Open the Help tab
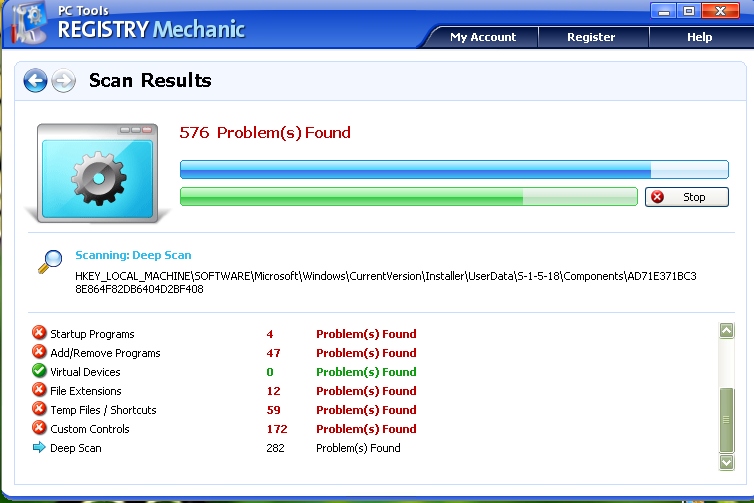Screen dimensions: 754x503 pyautogui.click(x=699, y=37)
